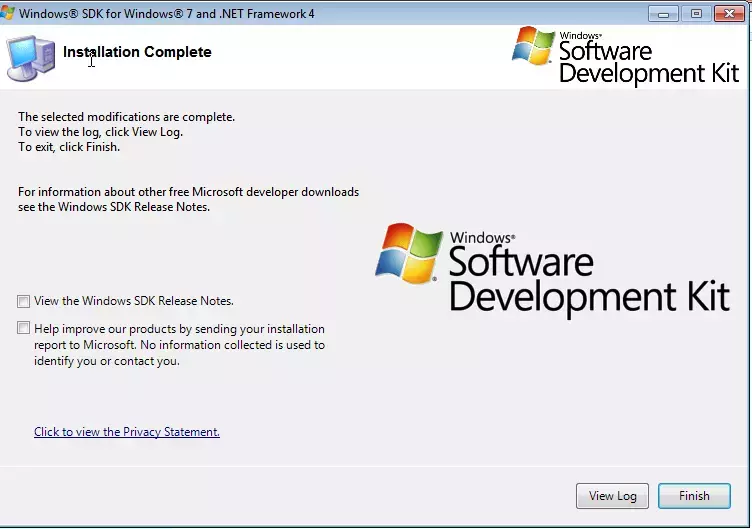Open the Privacy Statement link

point(127,432)
